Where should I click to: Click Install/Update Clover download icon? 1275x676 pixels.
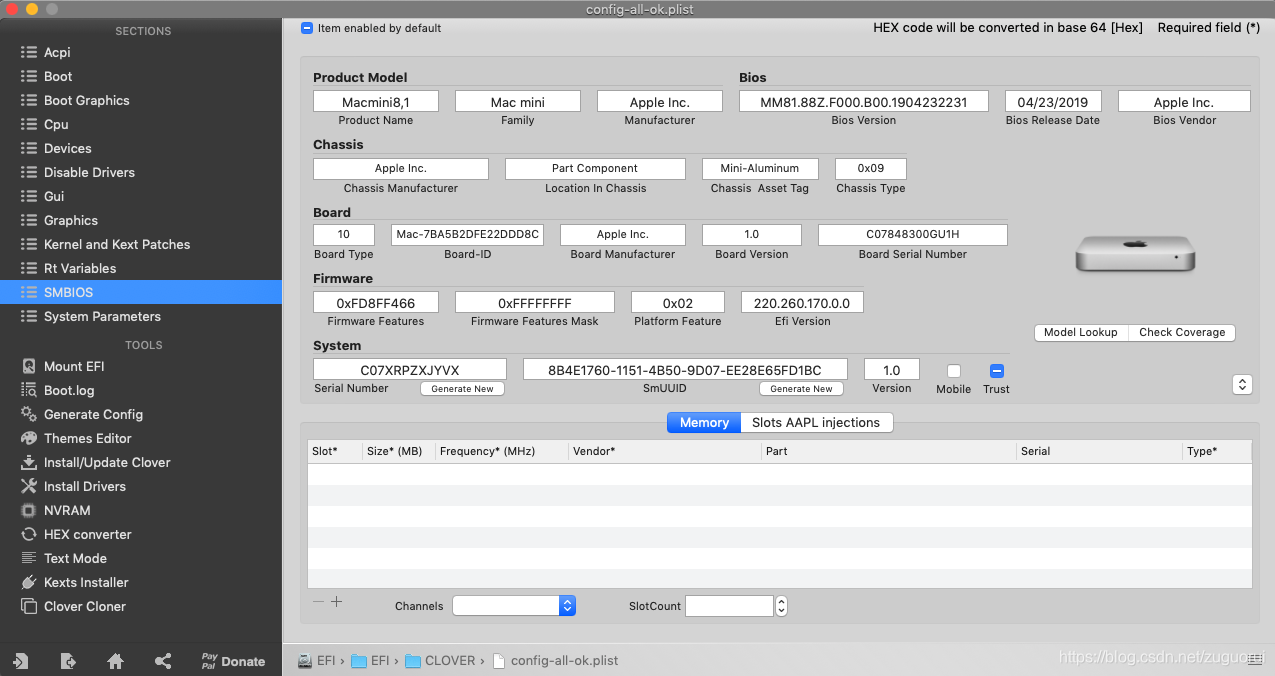click(29, 462)
